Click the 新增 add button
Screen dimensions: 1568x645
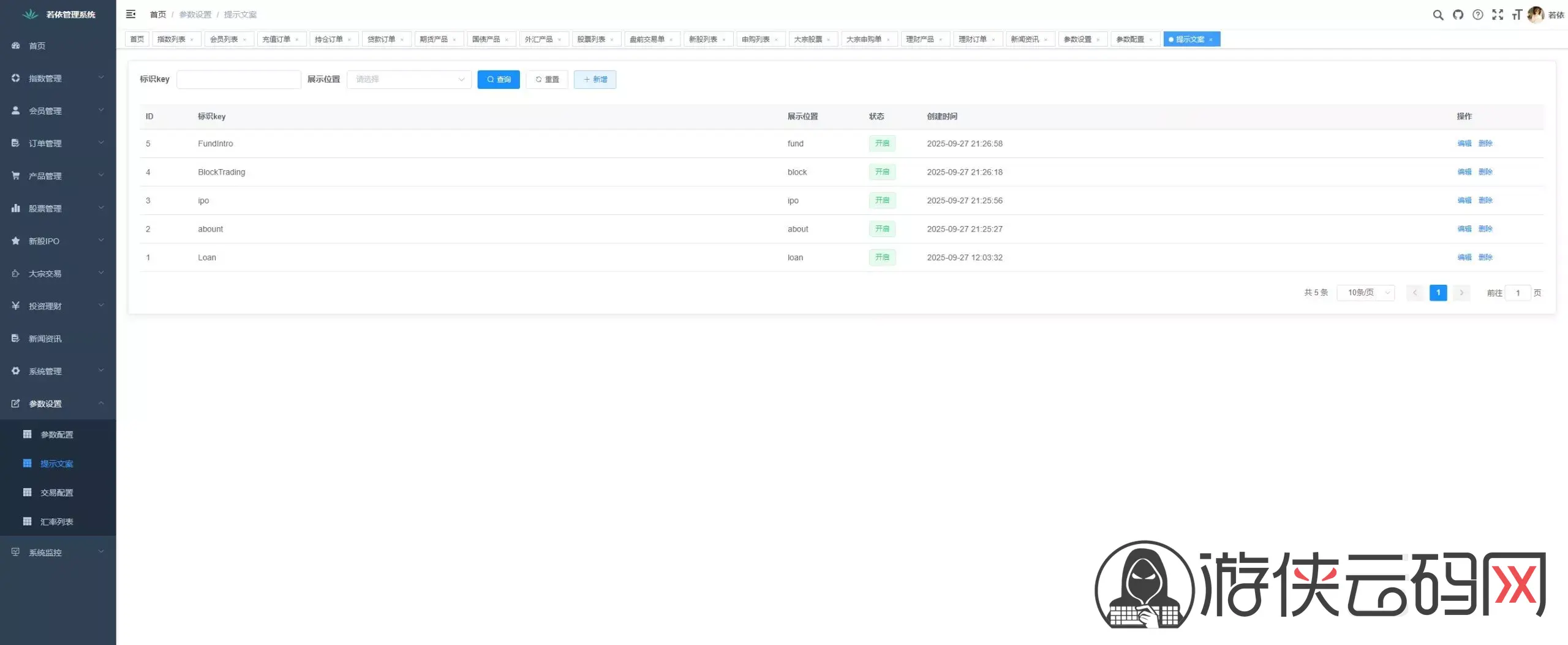tap(594, 80)
